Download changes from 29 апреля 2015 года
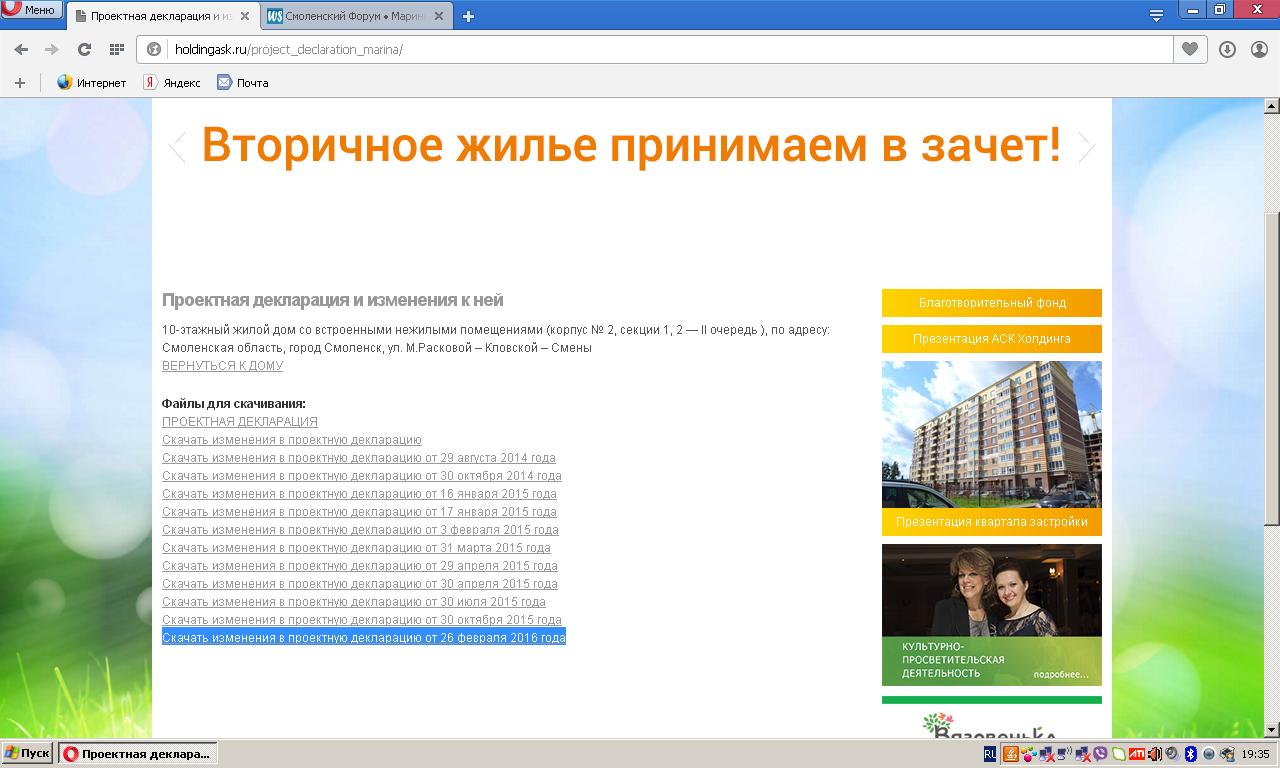The height and width of the screenshot is (768, 1280). (360, 566)
